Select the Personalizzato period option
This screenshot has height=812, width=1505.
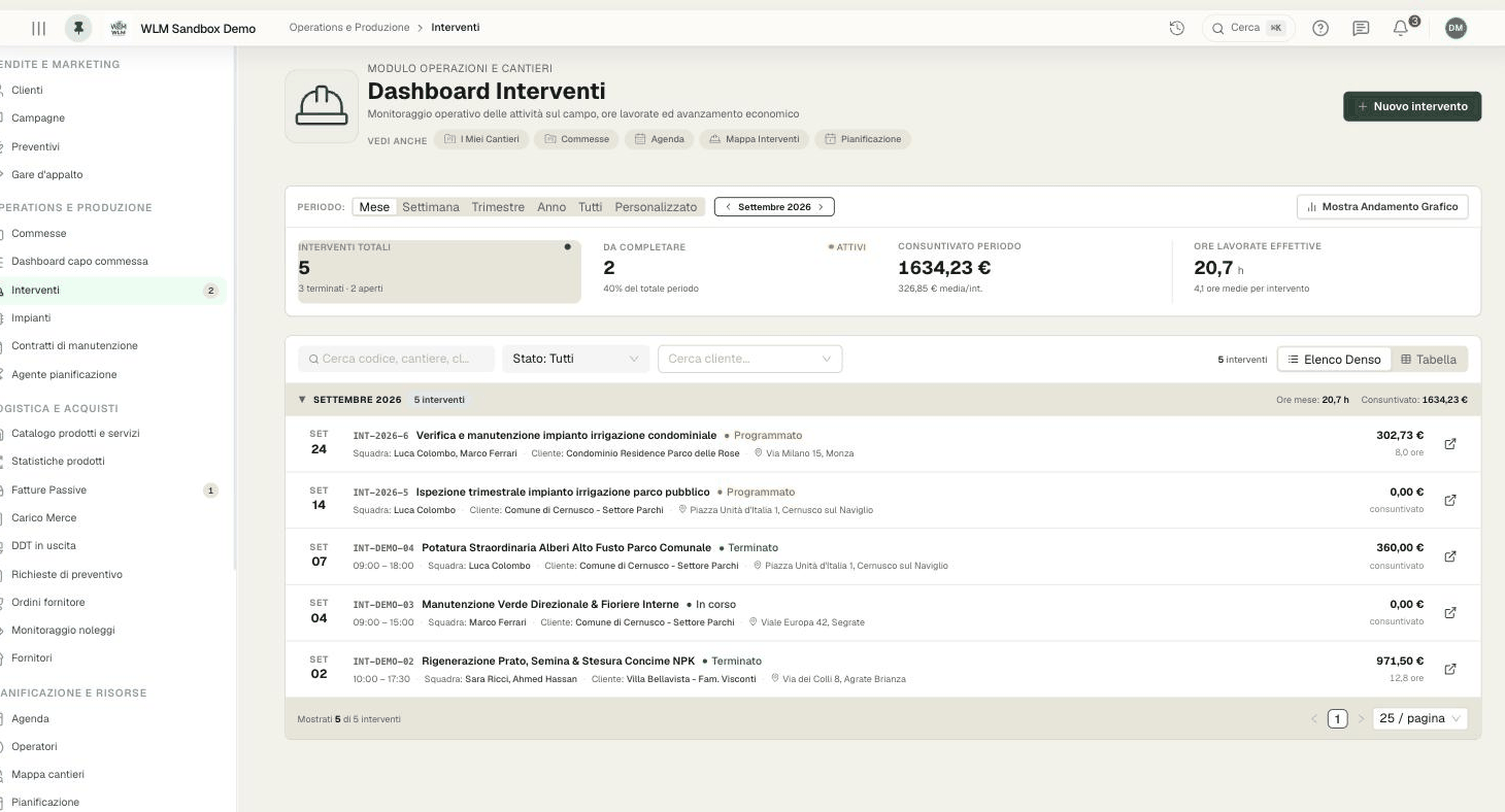pos(656,207)
